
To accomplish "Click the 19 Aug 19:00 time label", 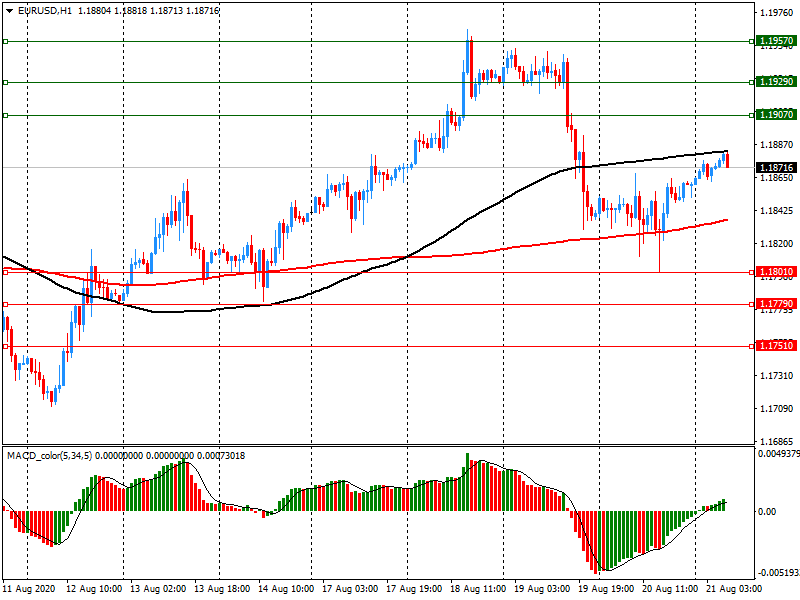I will click(x=606, y=589).
